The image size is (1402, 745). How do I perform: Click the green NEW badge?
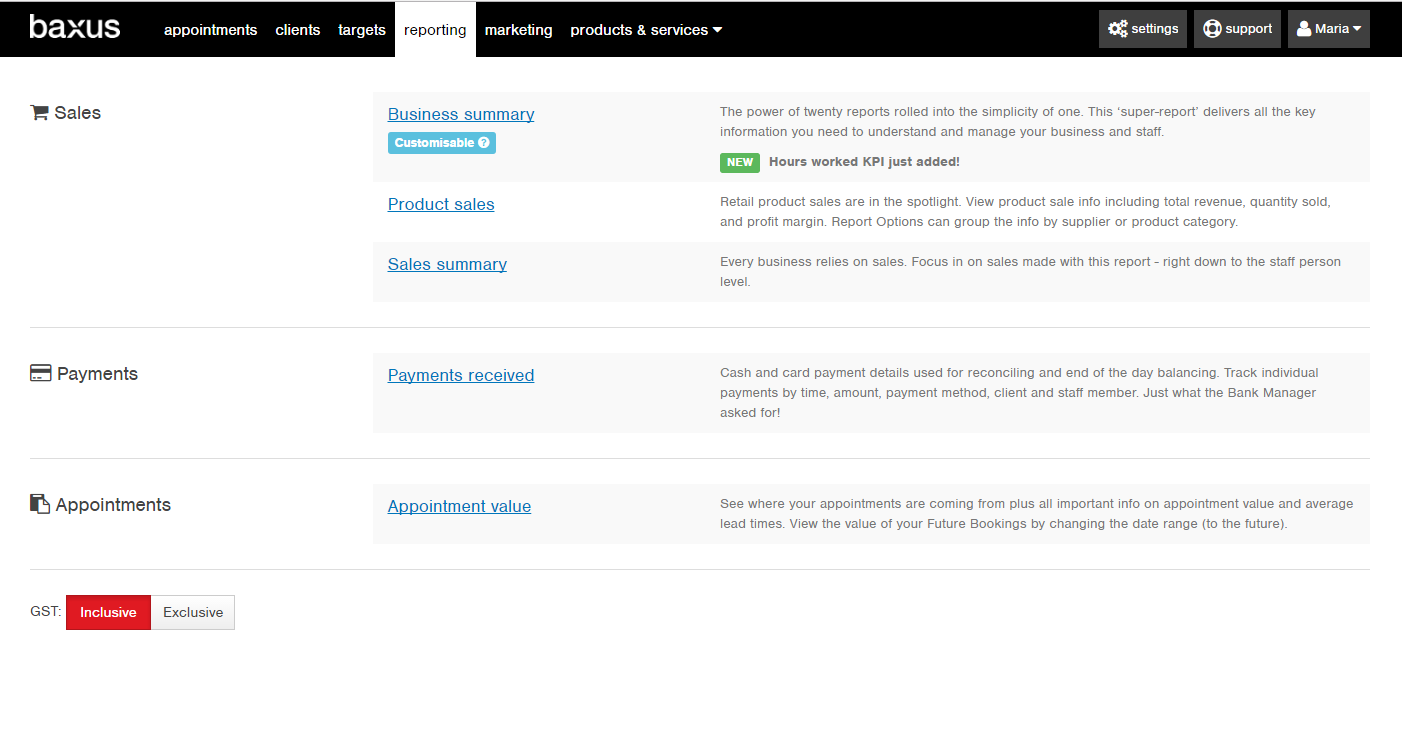(x=739, y=161)
